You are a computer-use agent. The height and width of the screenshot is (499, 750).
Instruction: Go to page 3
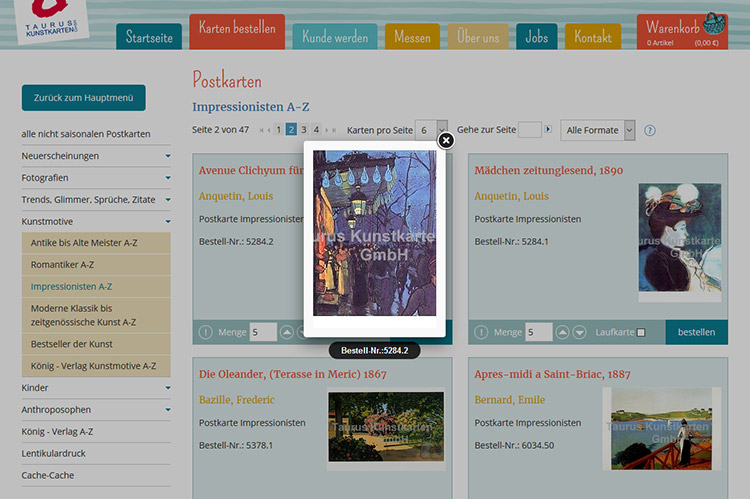click(x=304, y=130)
